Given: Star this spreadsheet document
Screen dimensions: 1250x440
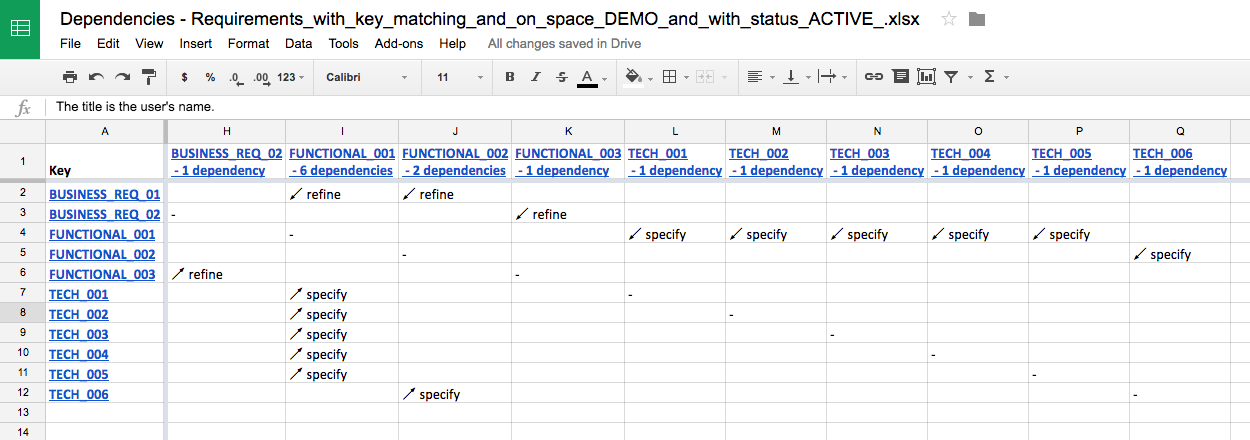Looking at the screenshot, I should click(949, 19).
